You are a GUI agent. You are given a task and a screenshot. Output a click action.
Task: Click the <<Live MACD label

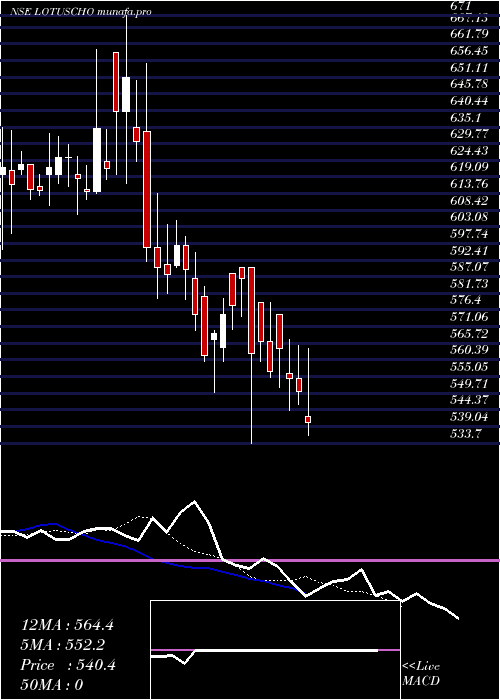pyautogui.click(x=421, y=674)
